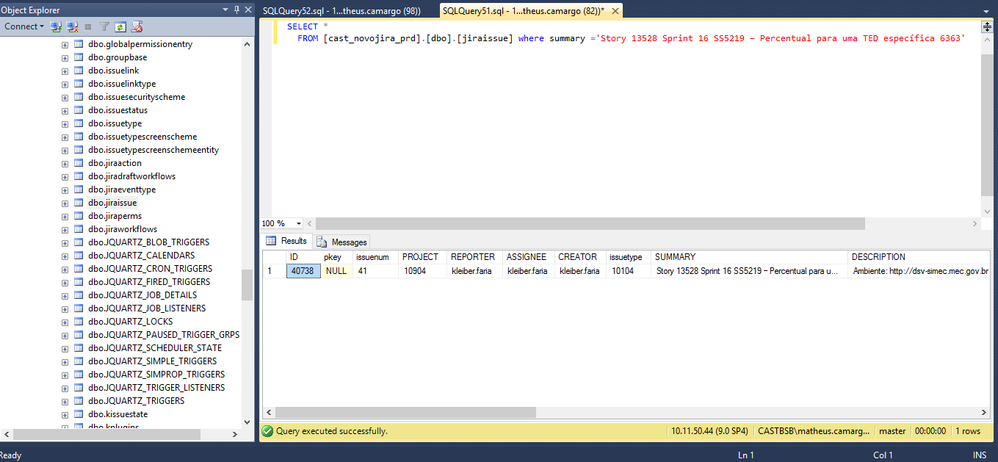The image size is (998, 462).
Task: Click the issuetype column header
Action: pyautogui.click(x=629, y=257)
